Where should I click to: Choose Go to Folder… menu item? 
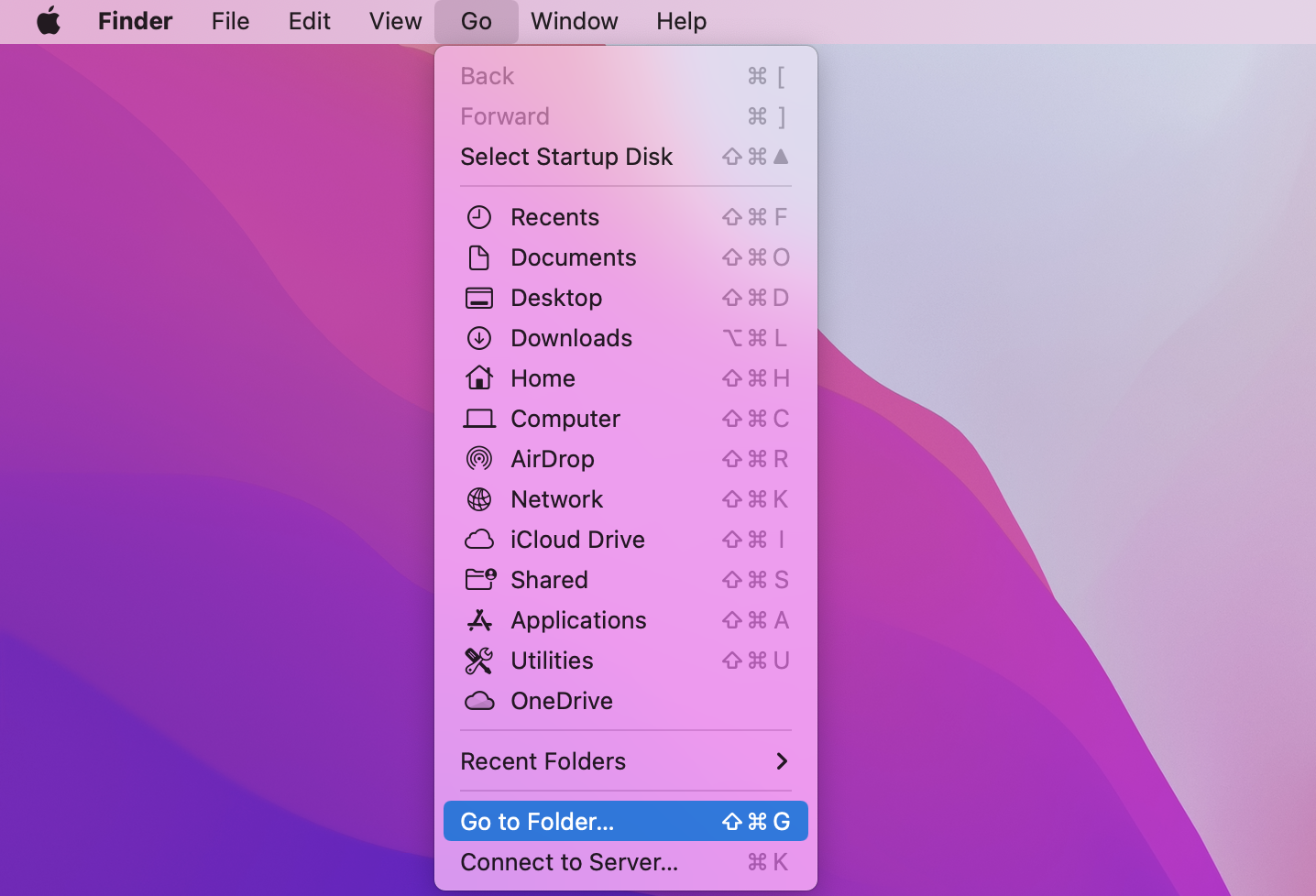coord(625,822)
